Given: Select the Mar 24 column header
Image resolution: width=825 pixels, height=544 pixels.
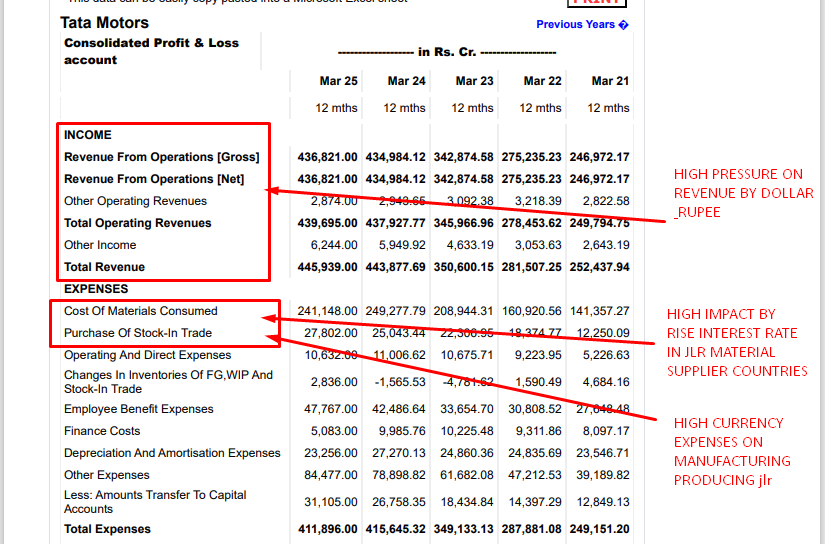Looking at the screenshot, I should point(406,81).
